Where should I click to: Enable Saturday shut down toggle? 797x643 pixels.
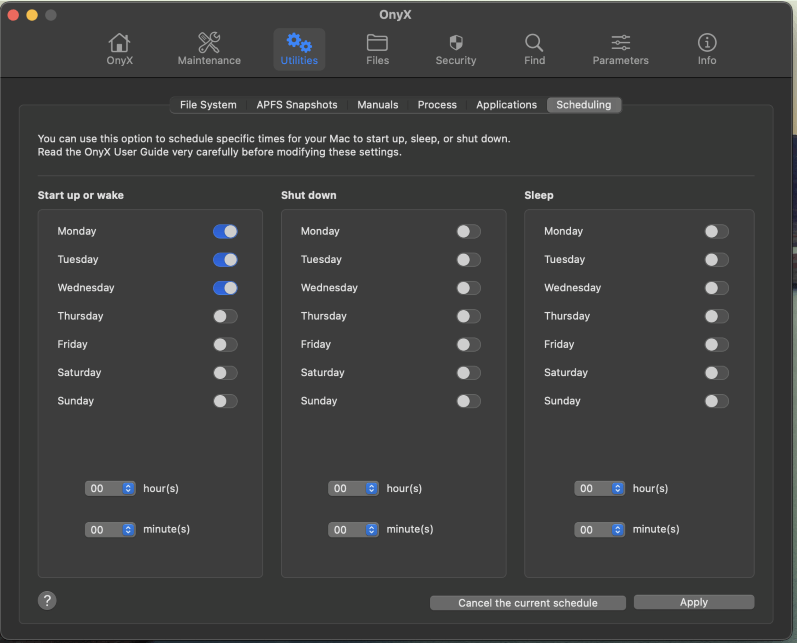click(469, 373)
